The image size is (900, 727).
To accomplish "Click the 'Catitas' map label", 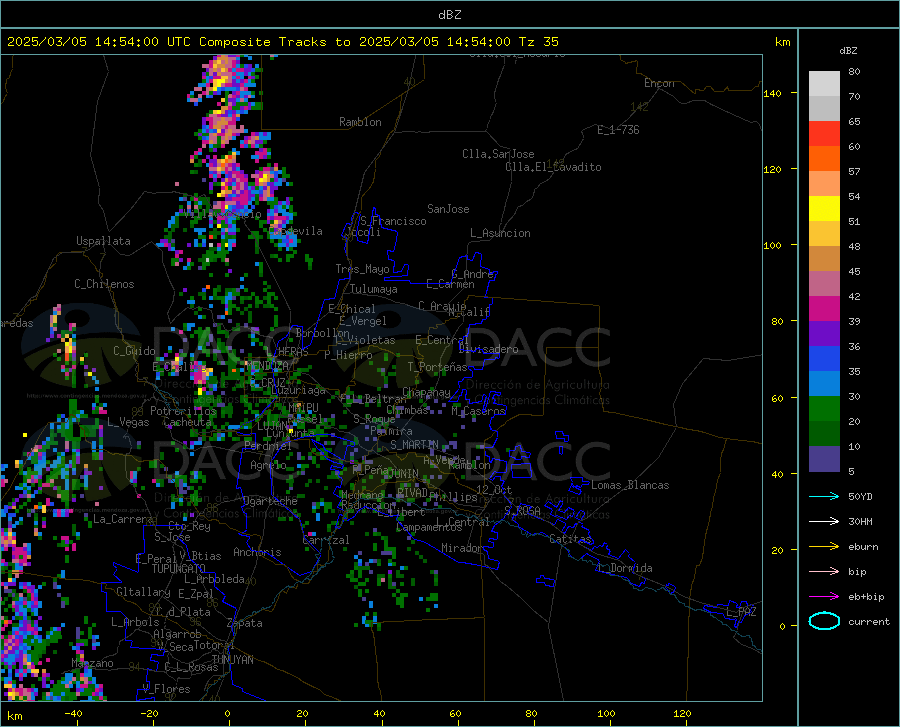I will pos(570,539).
